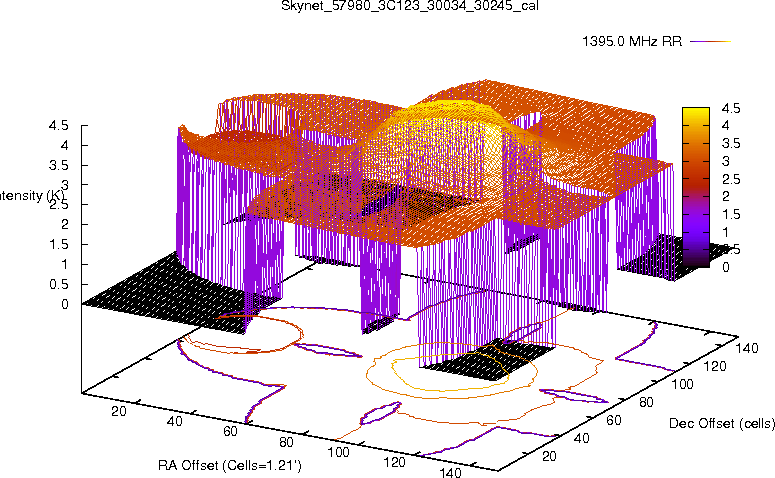
Task: Click the 60 tick on the Dec Offset axis
Action: pos(613,420)
